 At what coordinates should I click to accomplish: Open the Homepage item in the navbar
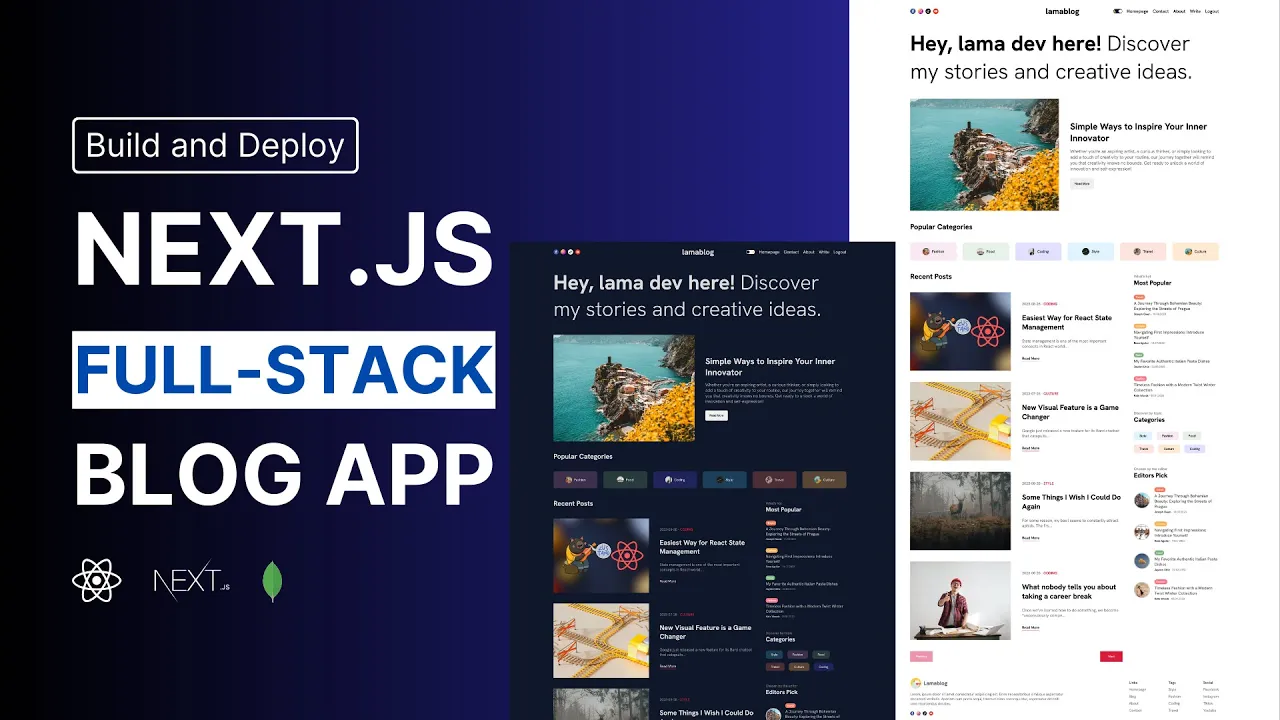pos(1136,11)
